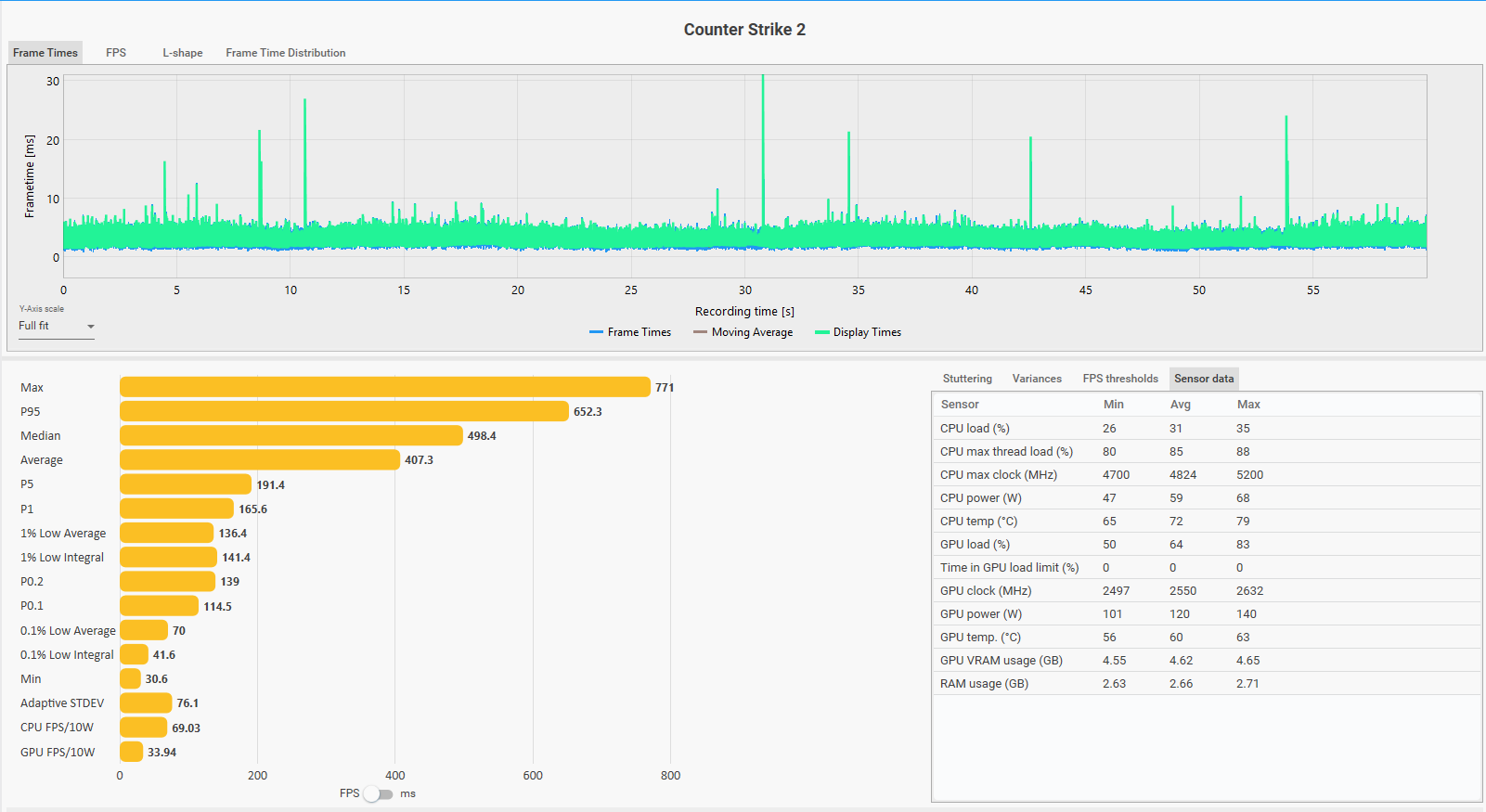
Task: Select the GPU temp. (°C) sensor row
Action: pos(1207,638)
